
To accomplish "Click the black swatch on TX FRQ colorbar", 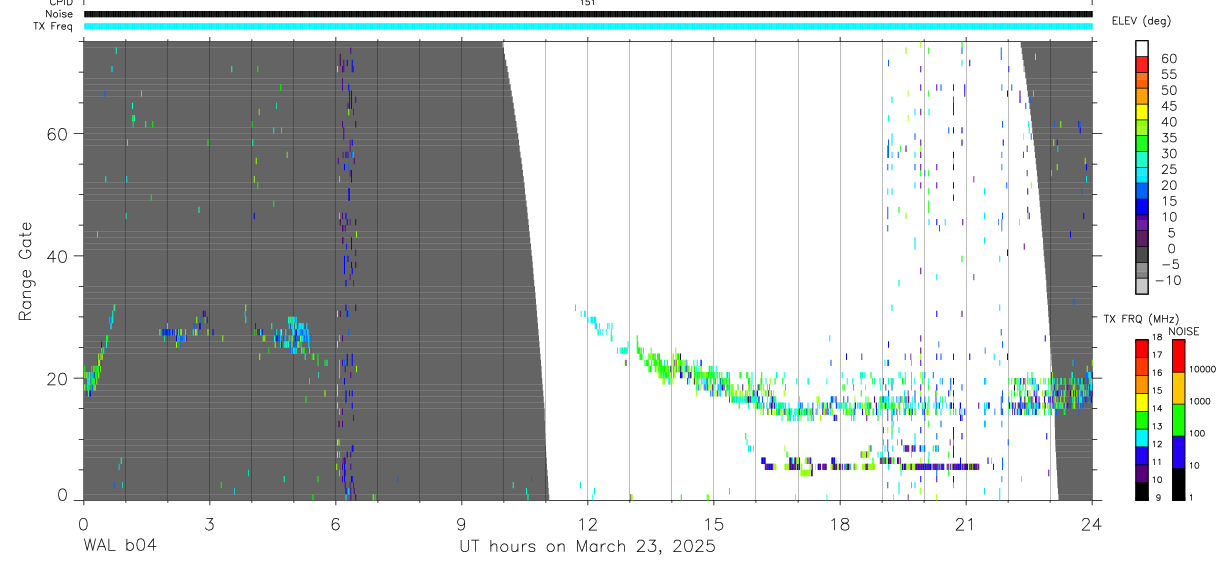I will (x=1142, y=490).
